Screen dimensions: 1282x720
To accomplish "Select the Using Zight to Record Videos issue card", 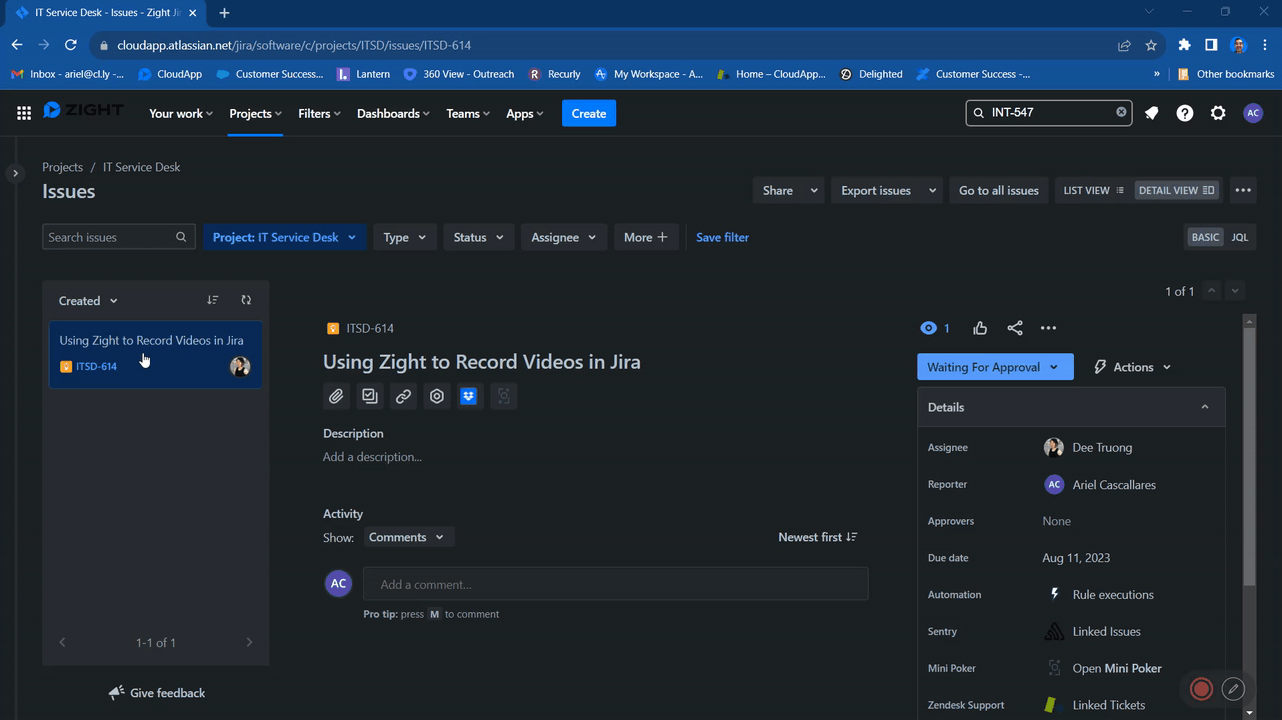I will [155, 354].
